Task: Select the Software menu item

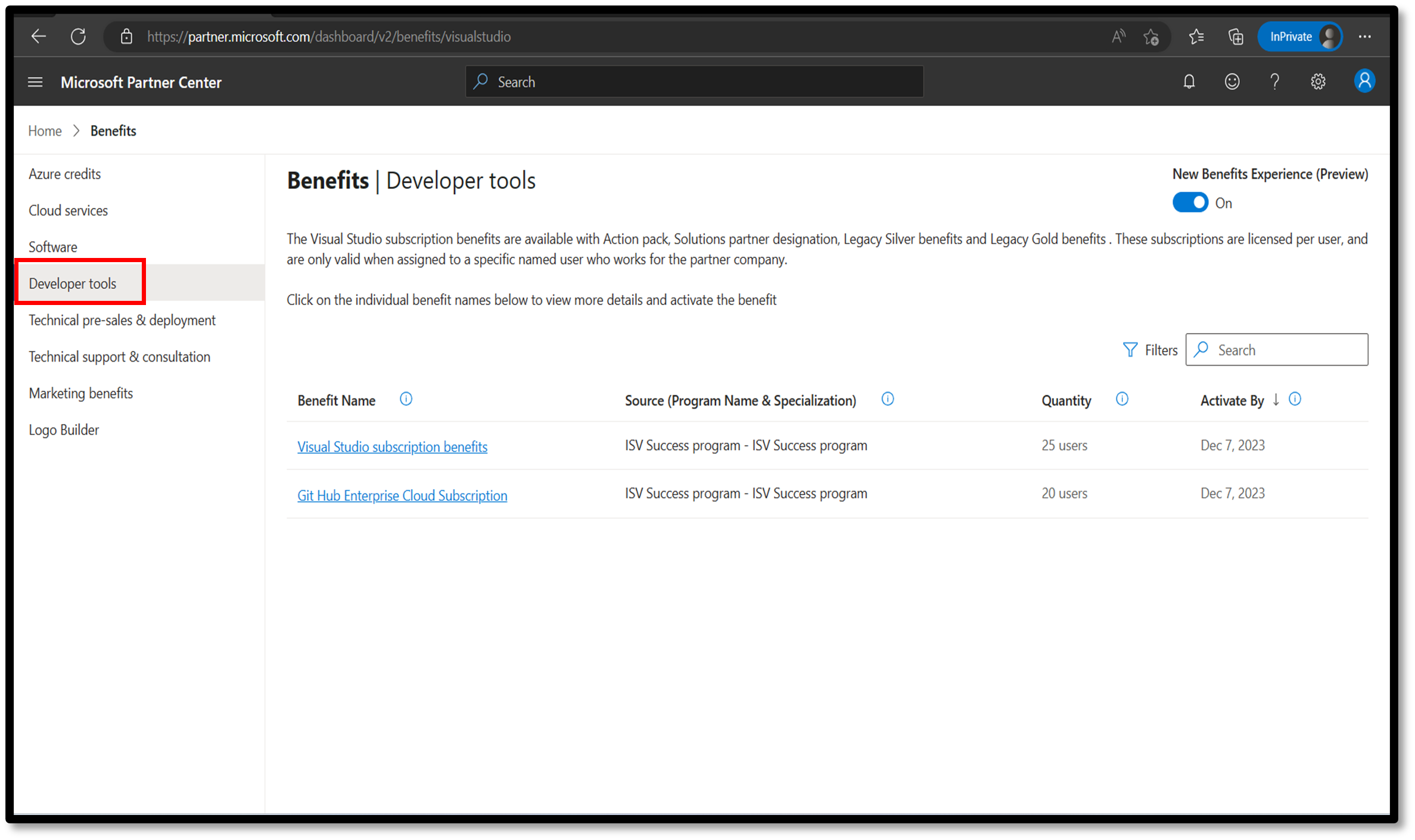Action: tap(53, 246)
